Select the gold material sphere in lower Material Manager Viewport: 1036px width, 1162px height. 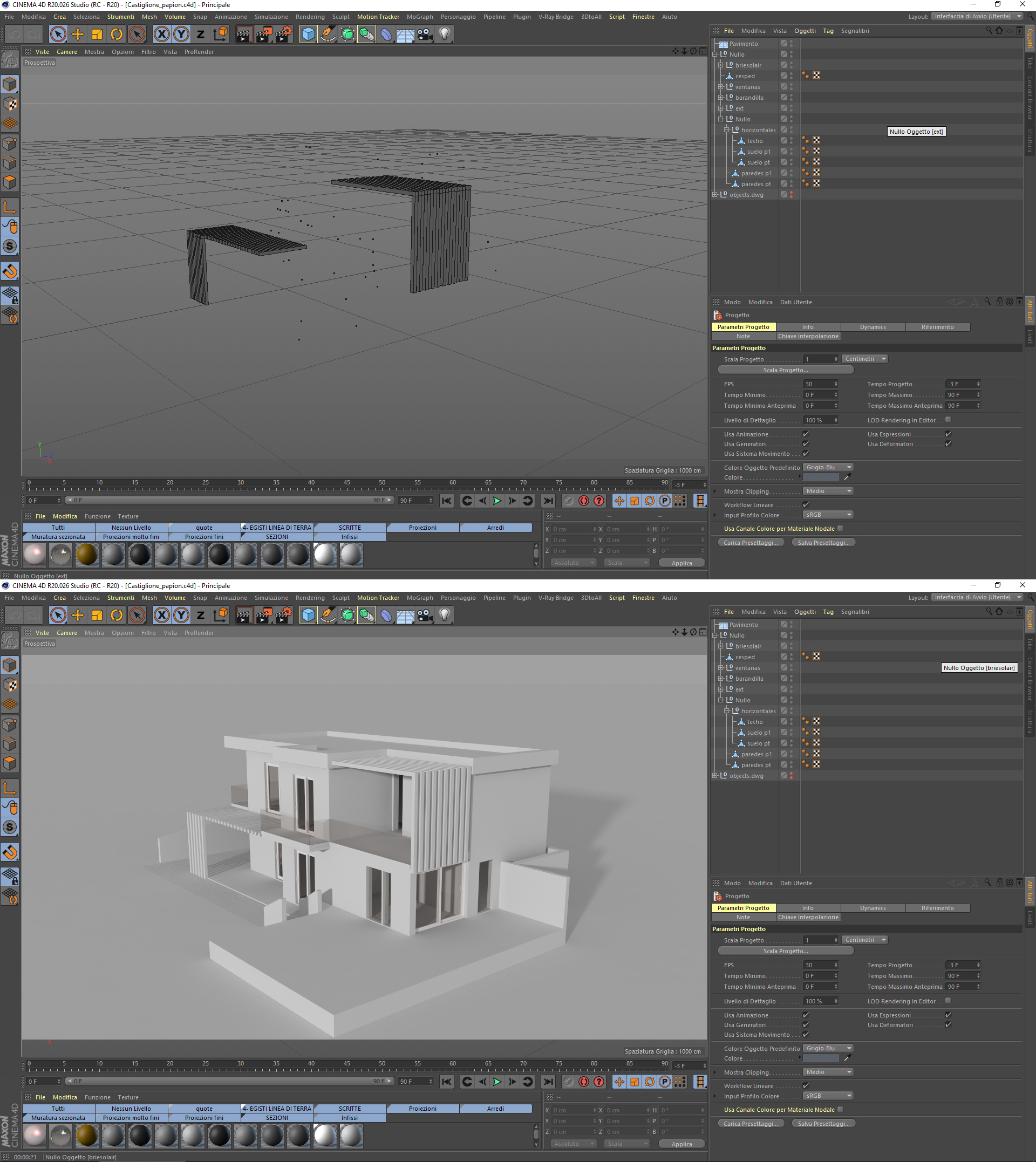[x=87, y=1135]
